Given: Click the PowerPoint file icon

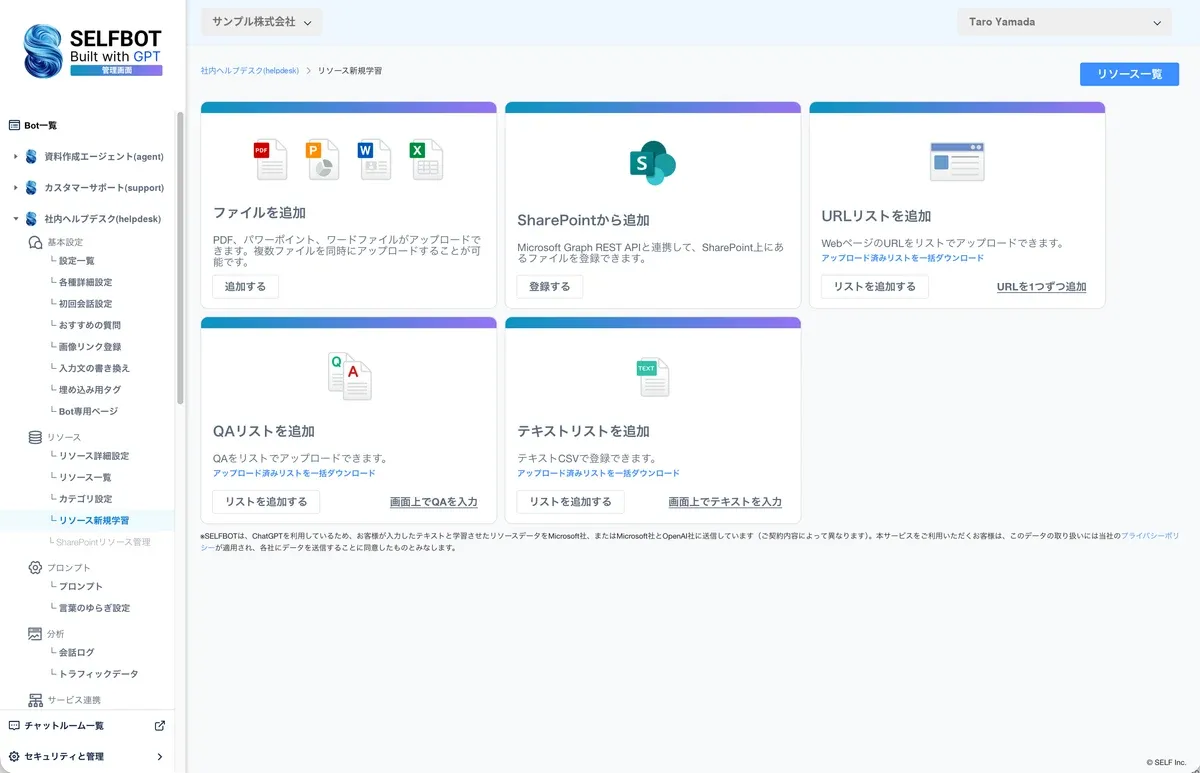Looking at the screenshot, I should click(322, 160).
